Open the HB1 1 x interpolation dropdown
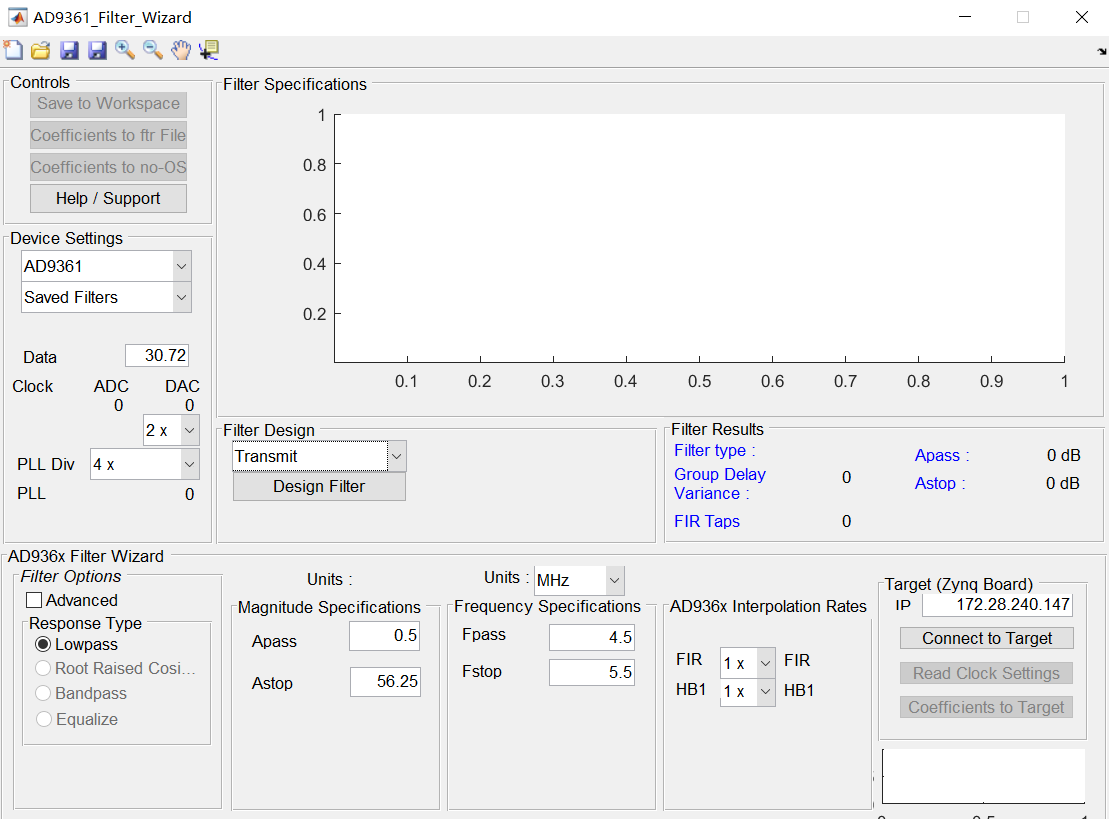This screenshot has height=819, width=1109. 748,691
